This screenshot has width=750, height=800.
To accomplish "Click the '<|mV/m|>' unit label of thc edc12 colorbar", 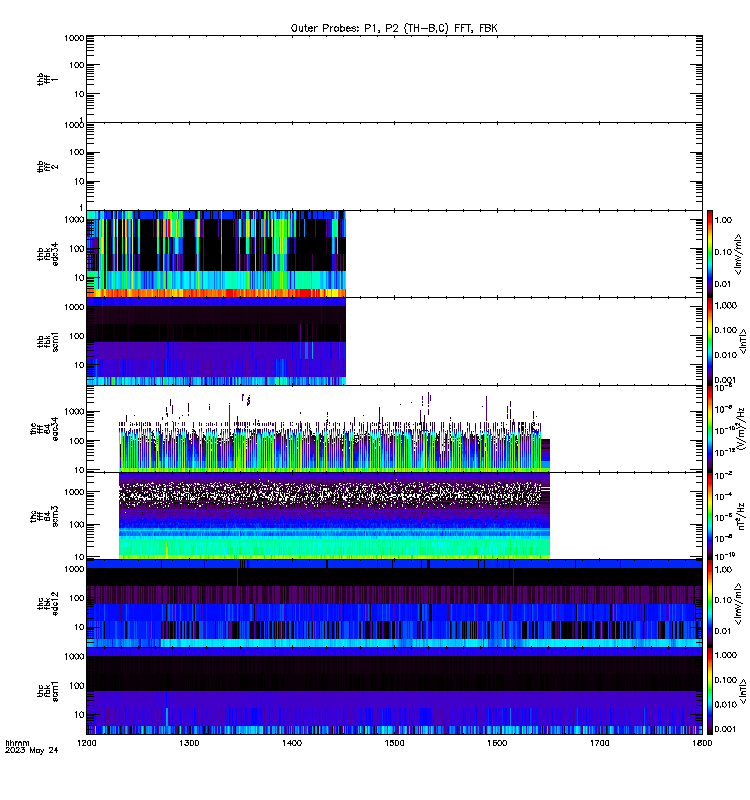I will pyautogui.click(x=738, y=604).
